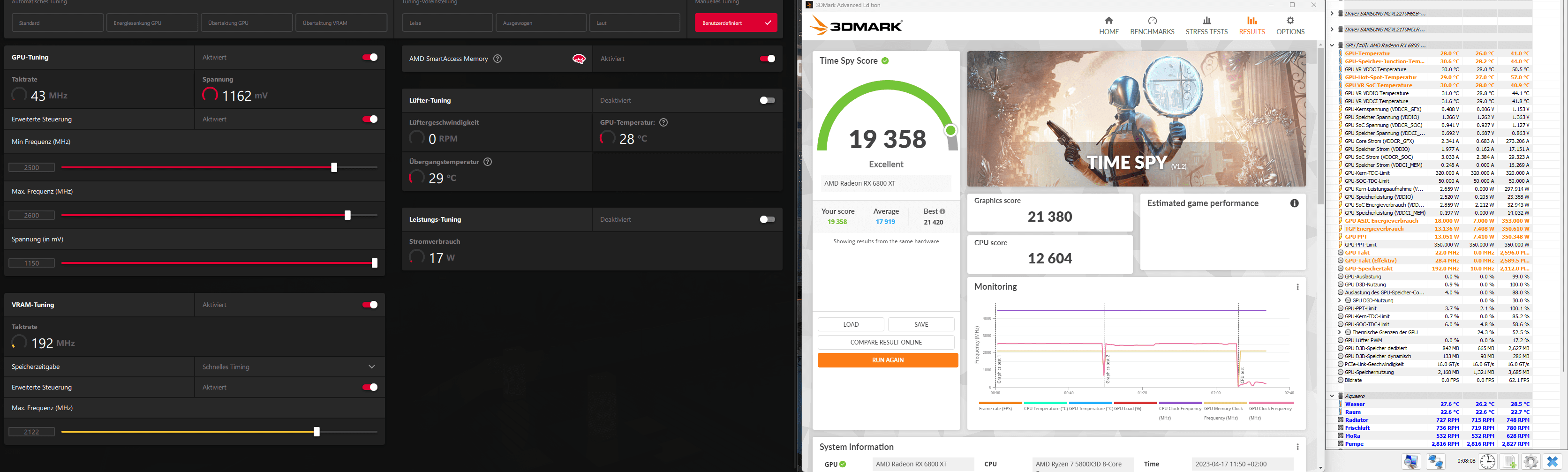Click HWiNFO logging sheet with plus icon
This screenshot has width=1568, height=472.
pyautogui.click(x=1509, y=462)
